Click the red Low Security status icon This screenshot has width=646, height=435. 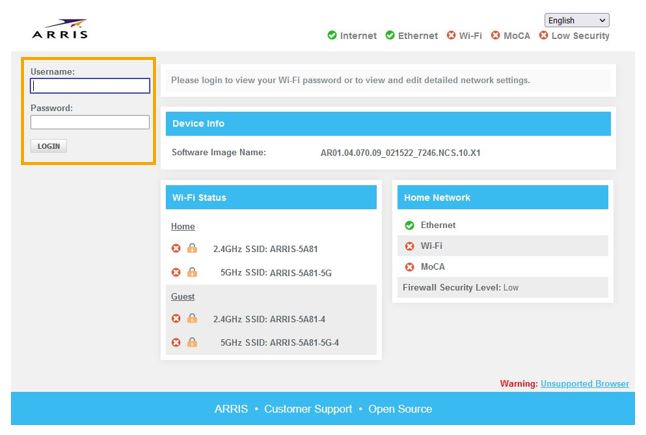[x=544, y=35]
